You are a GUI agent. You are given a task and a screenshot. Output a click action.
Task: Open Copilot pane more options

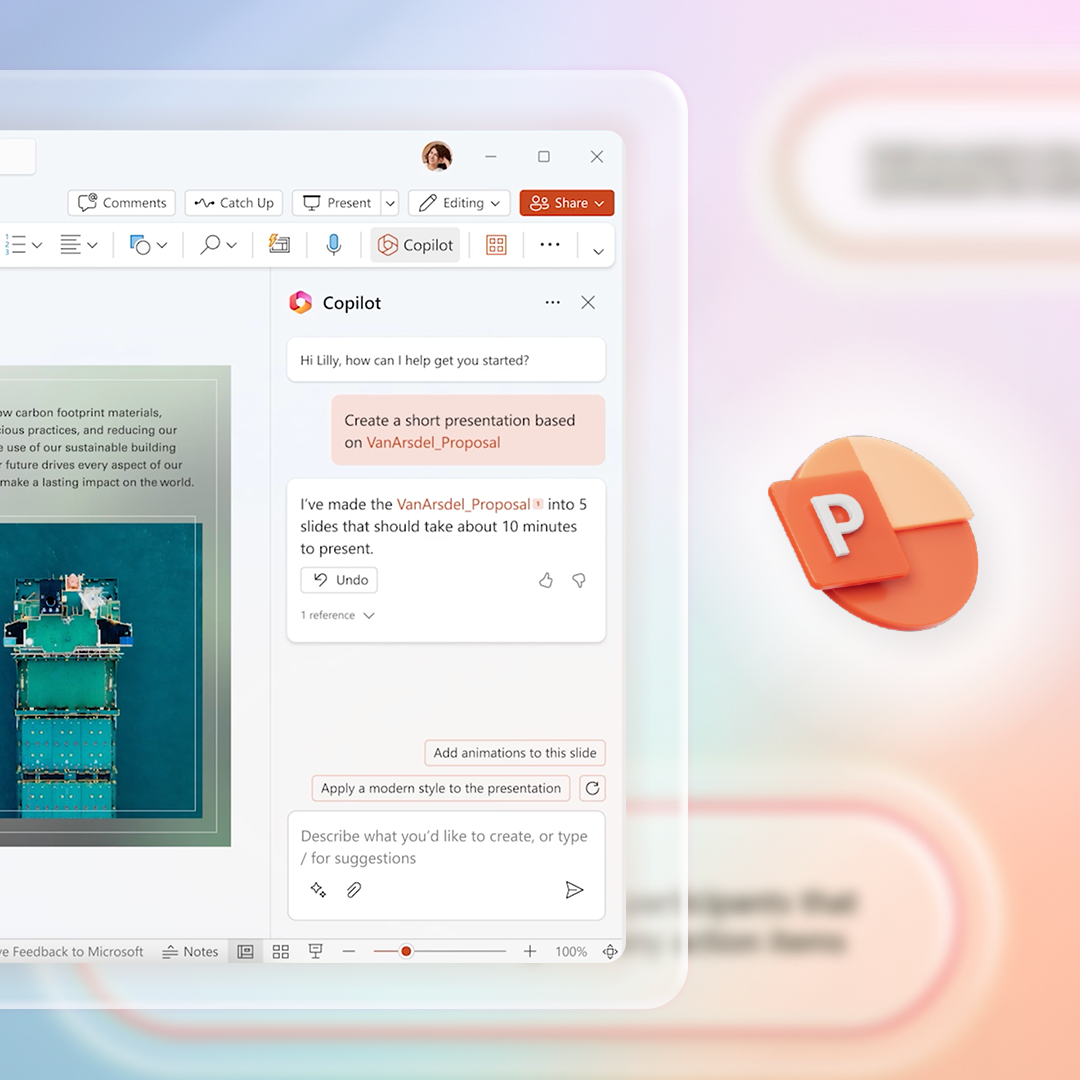click(552, 302)
